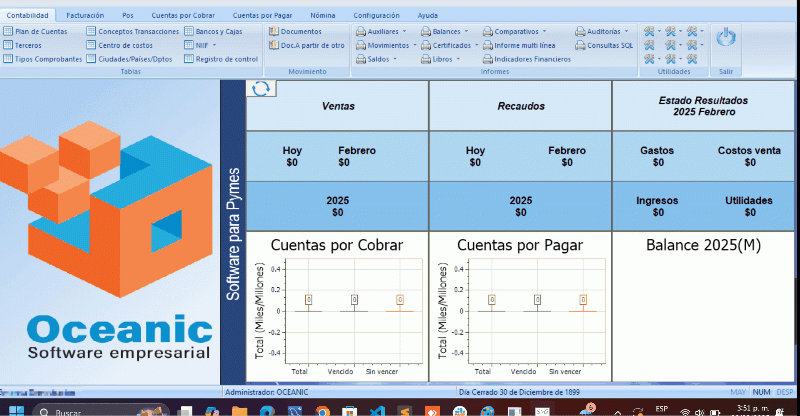Open Doc.A partir de otro
800x416 pixels.
pyautogui.click(x=306, y=46)
